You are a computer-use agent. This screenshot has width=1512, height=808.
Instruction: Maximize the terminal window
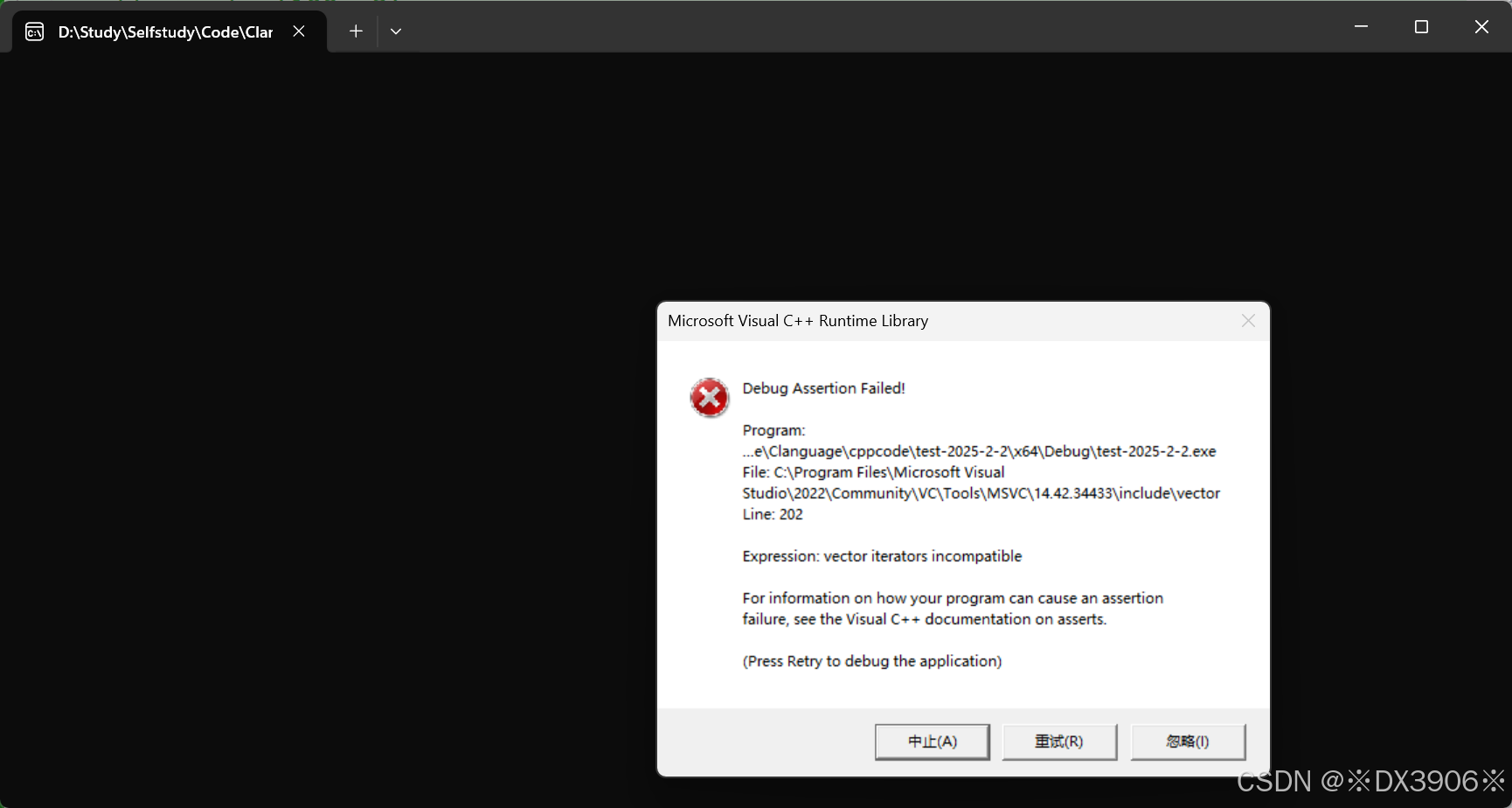tap(1421, 27)
